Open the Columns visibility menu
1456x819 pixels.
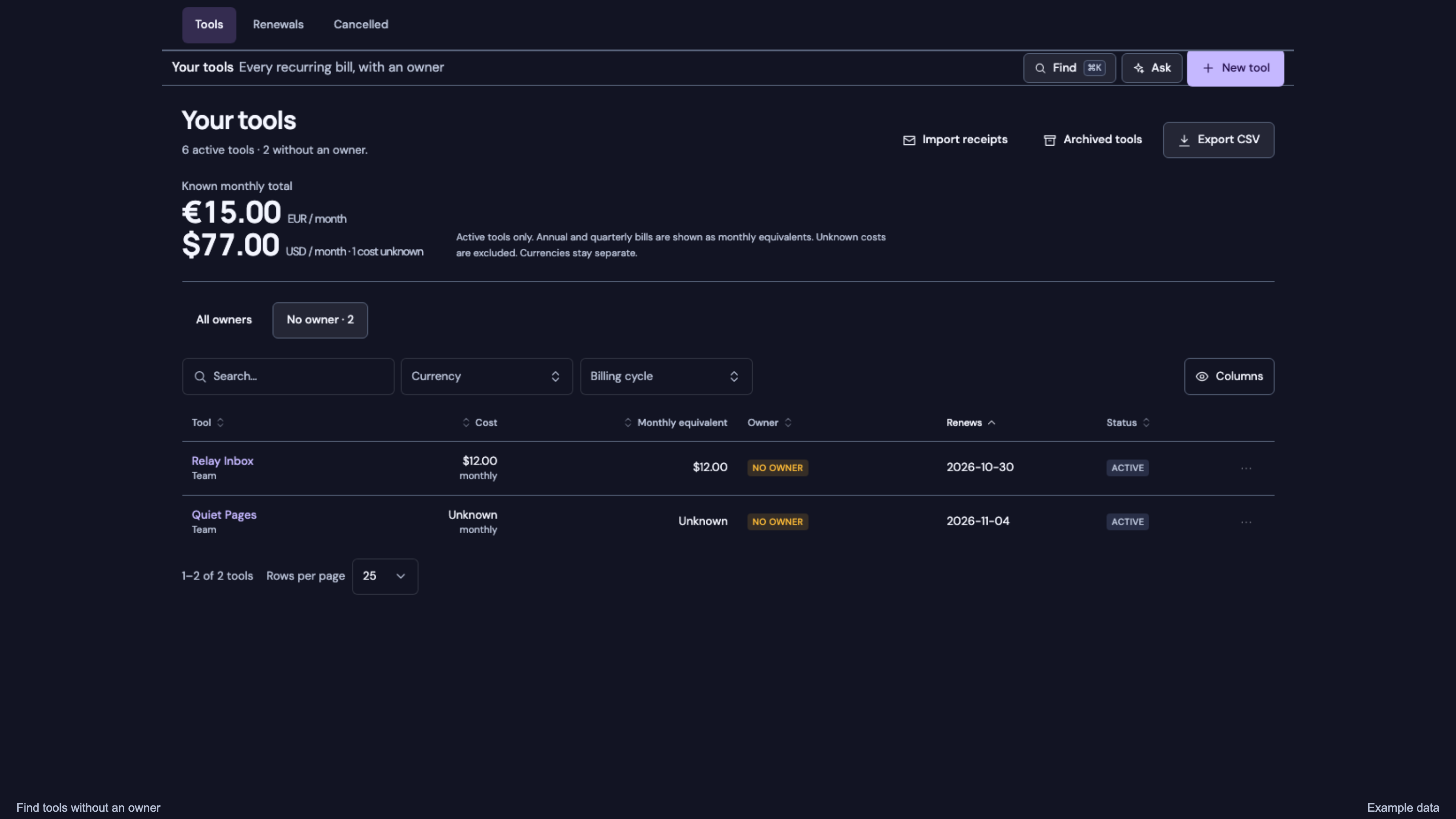click(x=1229, y=376)
